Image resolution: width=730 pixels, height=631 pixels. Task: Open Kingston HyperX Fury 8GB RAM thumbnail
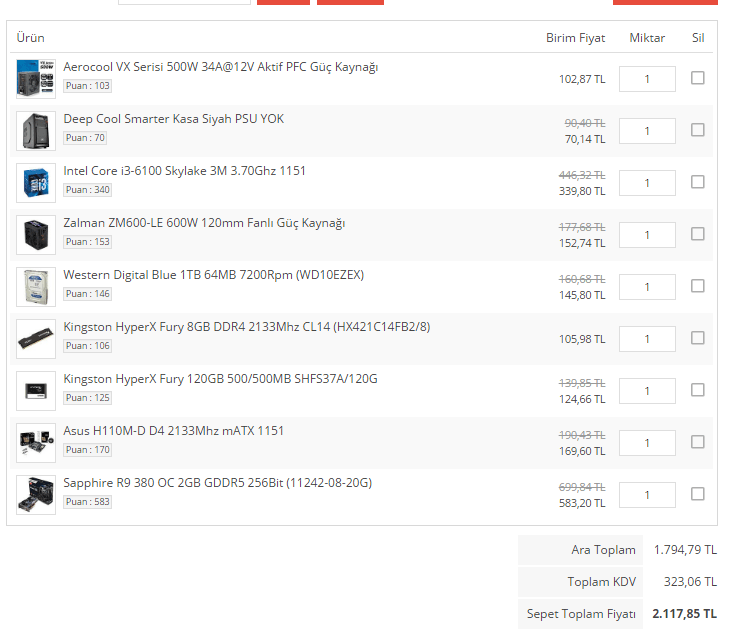coord(36,339)
